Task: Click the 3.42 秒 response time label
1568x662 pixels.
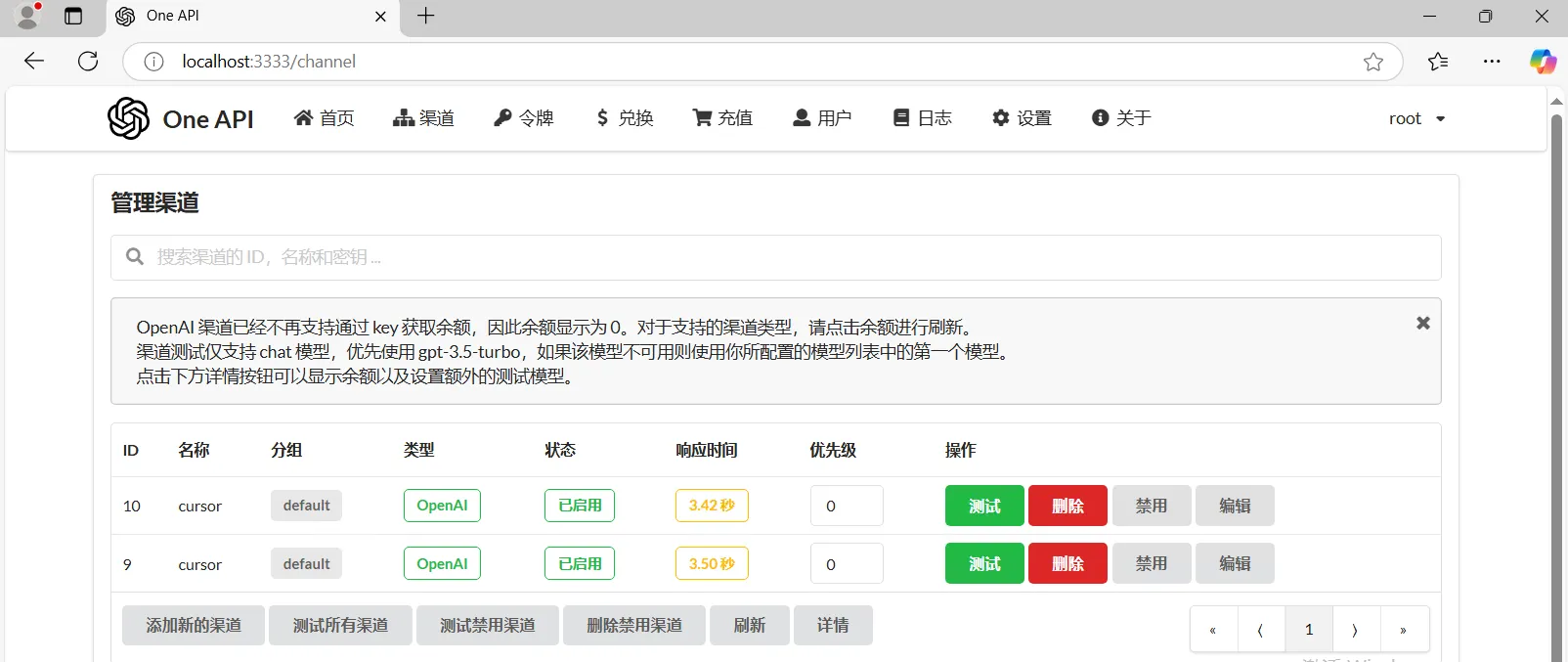Action: [x=712, y=506]
